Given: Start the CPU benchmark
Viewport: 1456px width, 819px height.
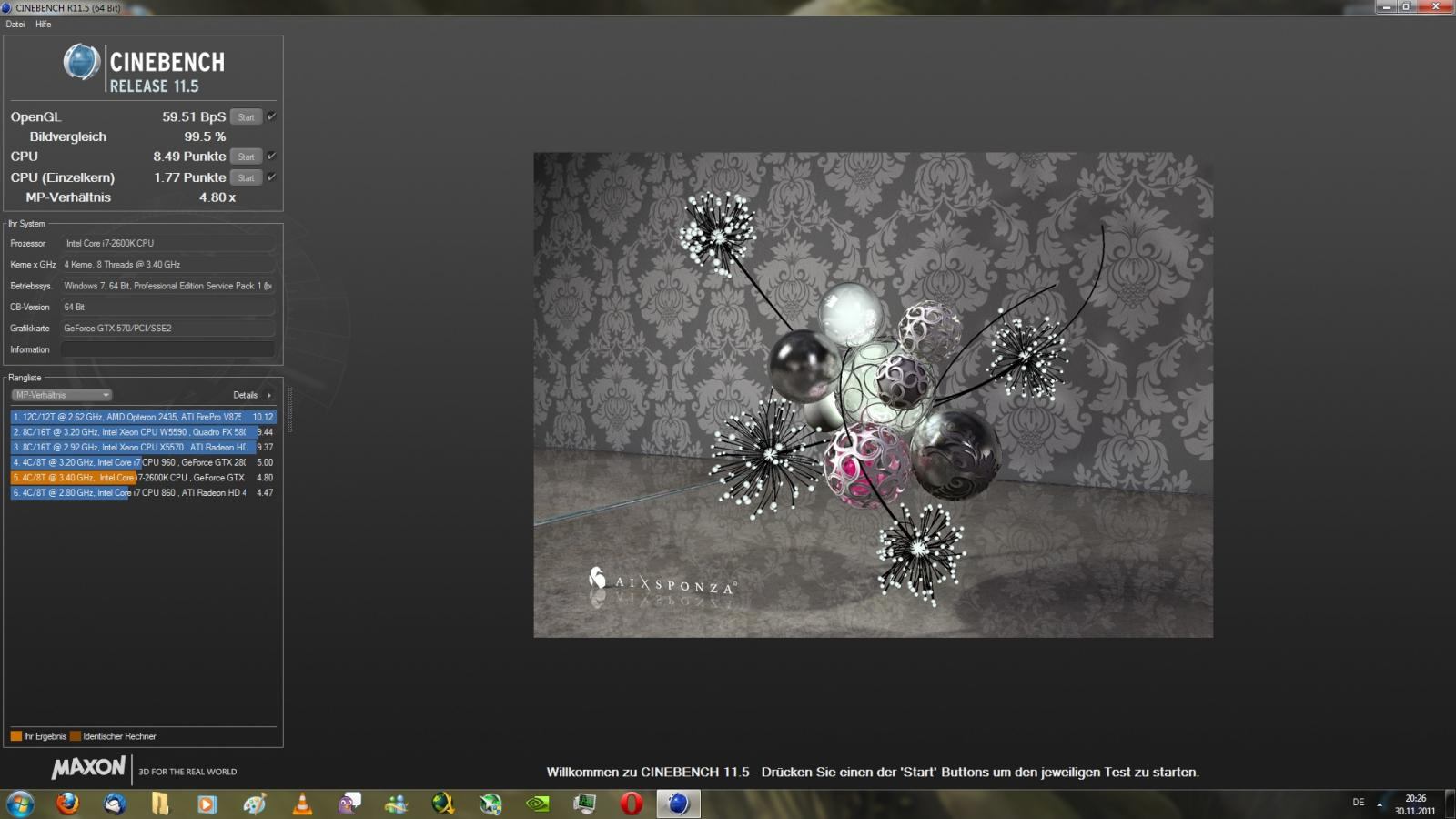Looking at the screenshot, I should (x=246, y=157).
